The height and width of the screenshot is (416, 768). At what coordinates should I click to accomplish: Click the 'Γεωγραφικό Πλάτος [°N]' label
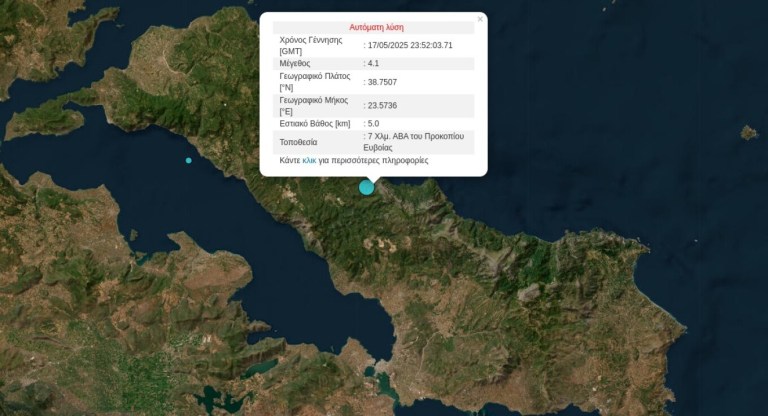coord(318,81)
